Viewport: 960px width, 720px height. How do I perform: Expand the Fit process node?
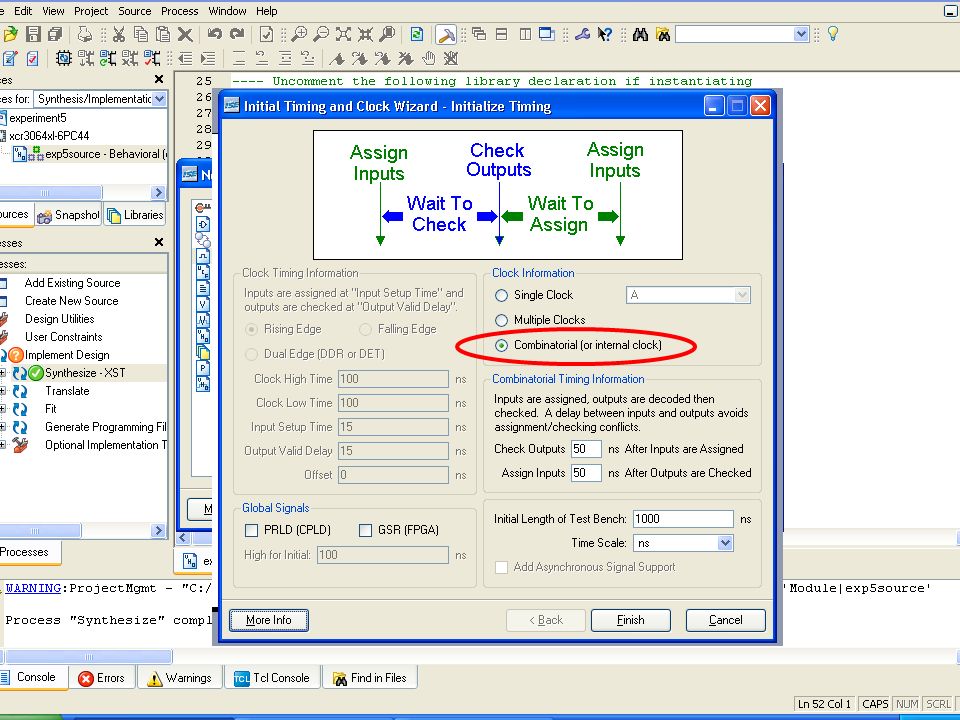pos(3,409)
